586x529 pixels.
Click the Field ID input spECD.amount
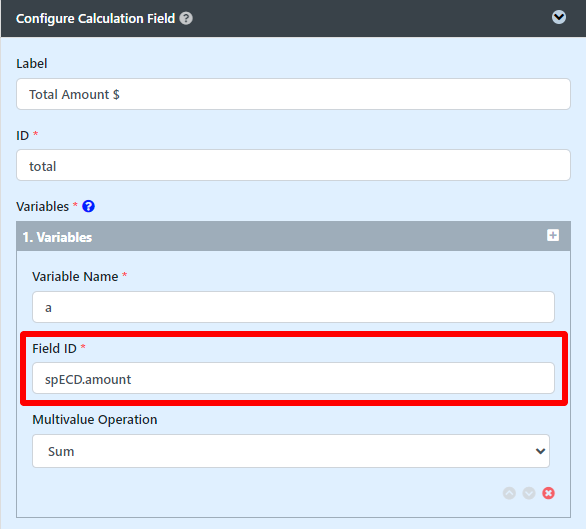tap(293, 378)
